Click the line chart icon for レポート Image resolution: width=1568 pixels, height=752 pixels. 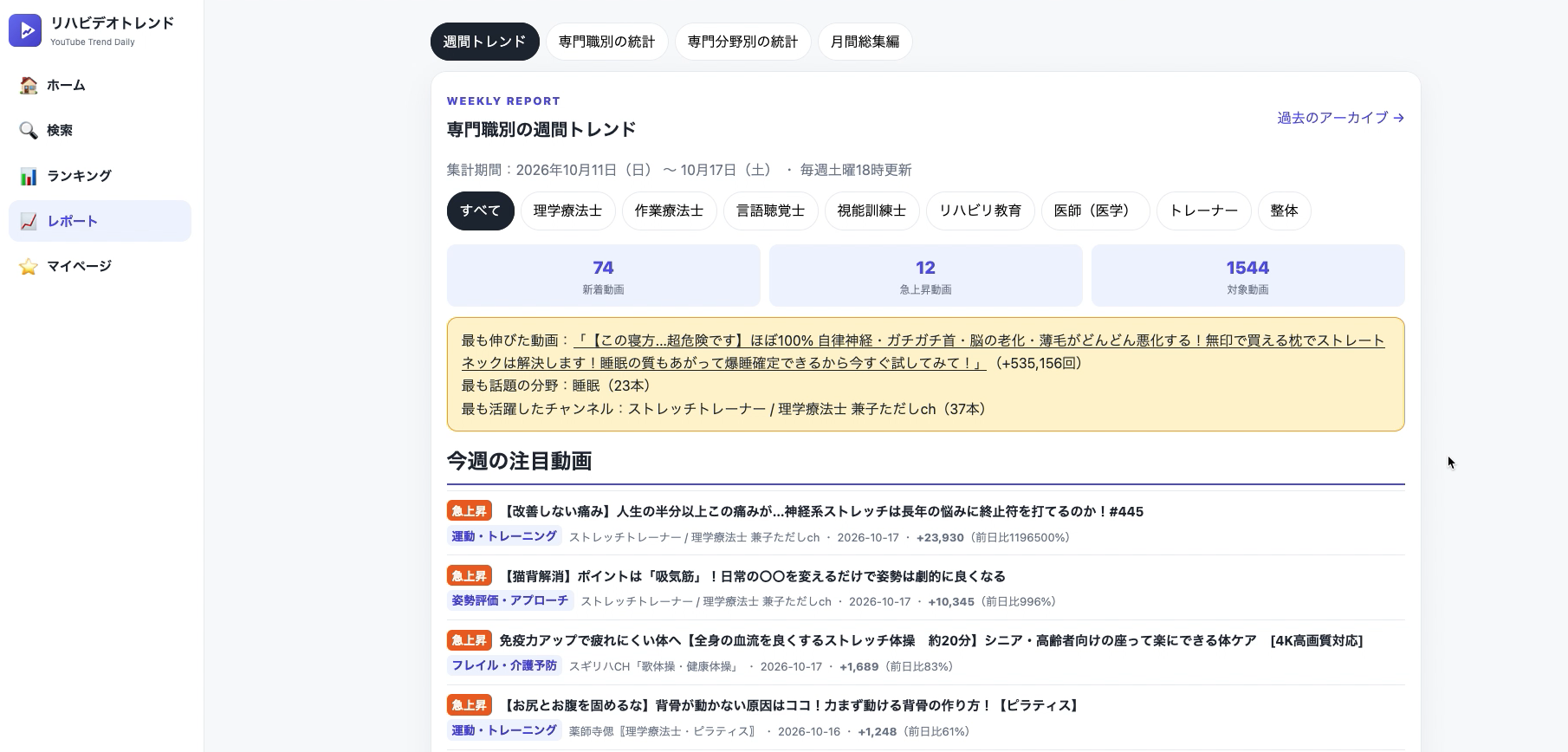pyautogui.click(x=29, y=221)
